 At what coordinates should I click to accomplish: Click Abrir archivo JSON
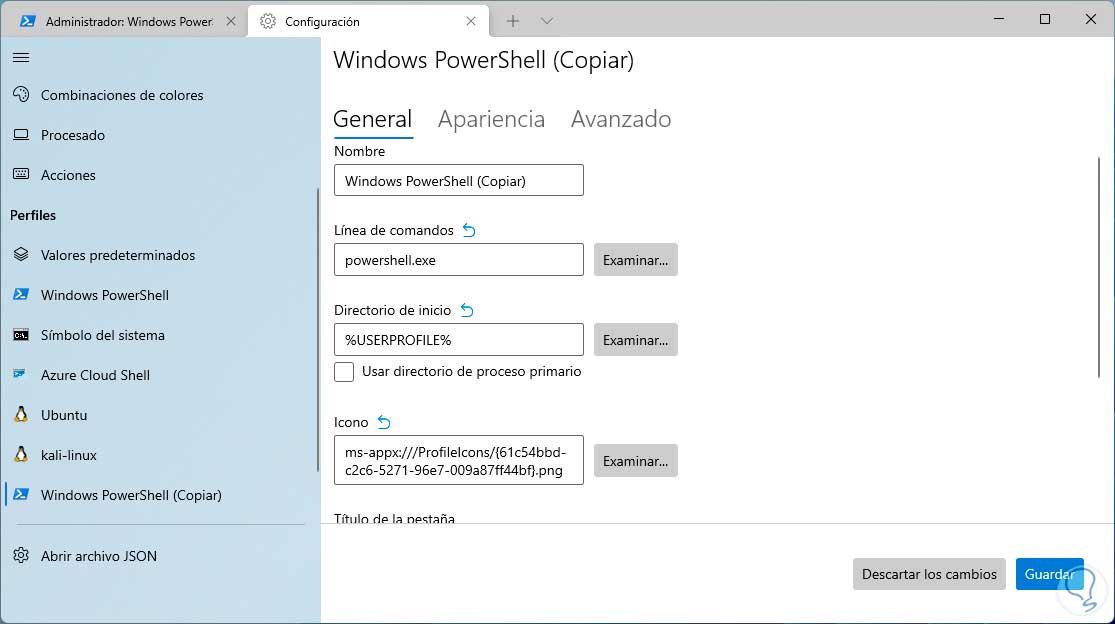coord(161,556)
